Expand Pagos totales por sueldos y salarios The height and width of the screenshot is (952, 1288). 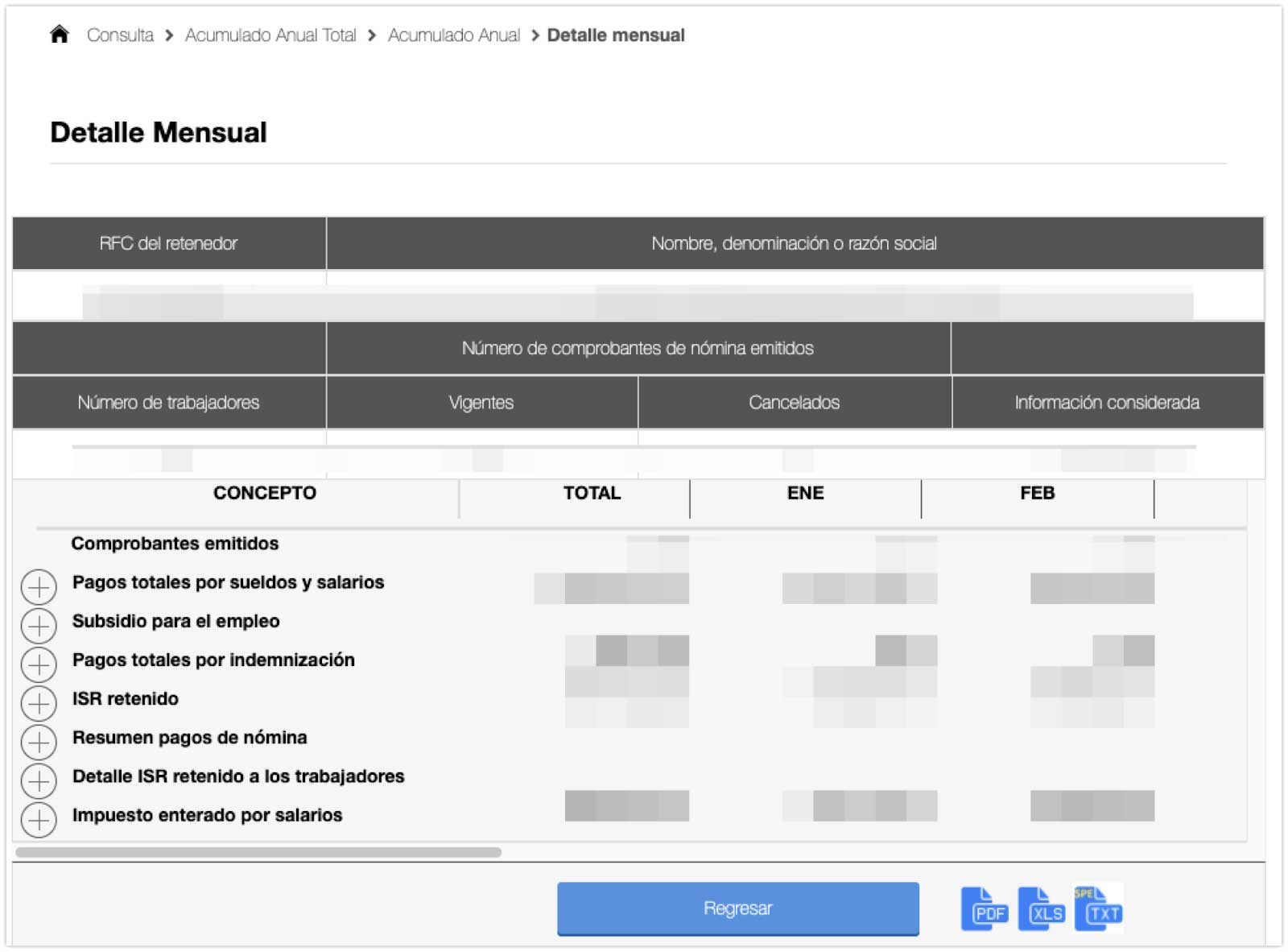point(39,587)
